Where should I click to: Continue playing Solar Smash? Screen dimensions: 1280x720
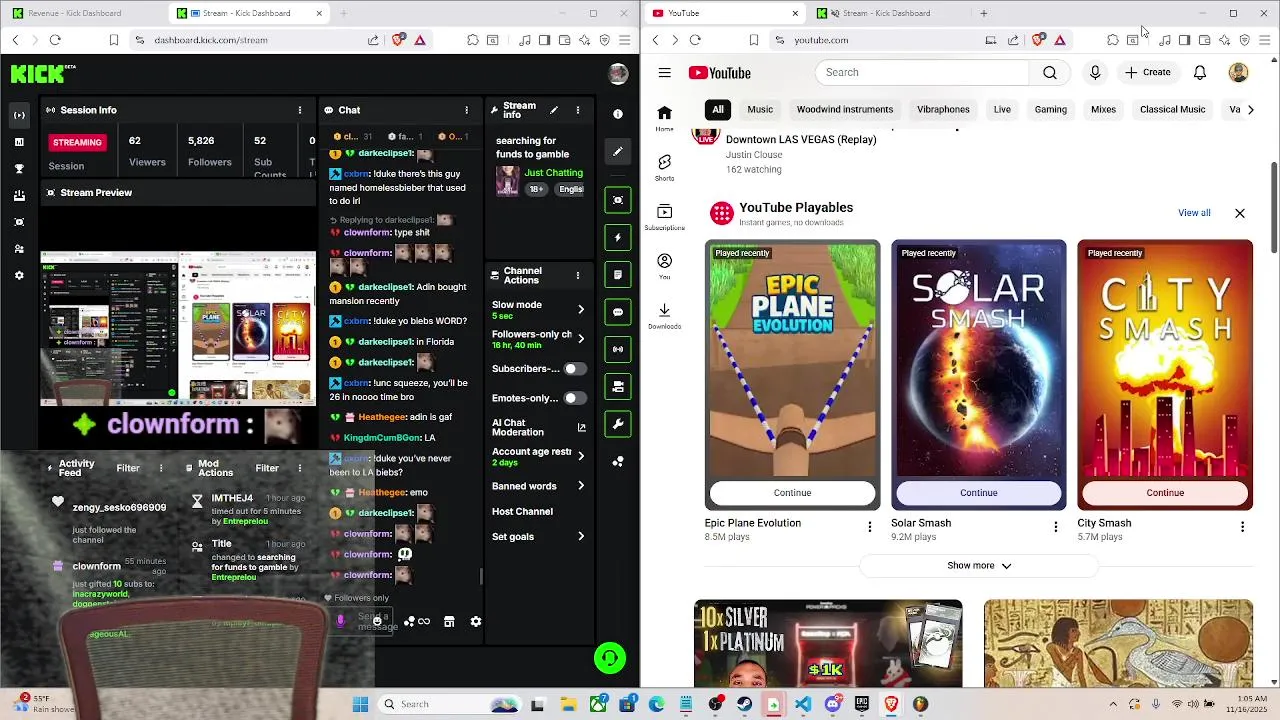pos(979,492)
